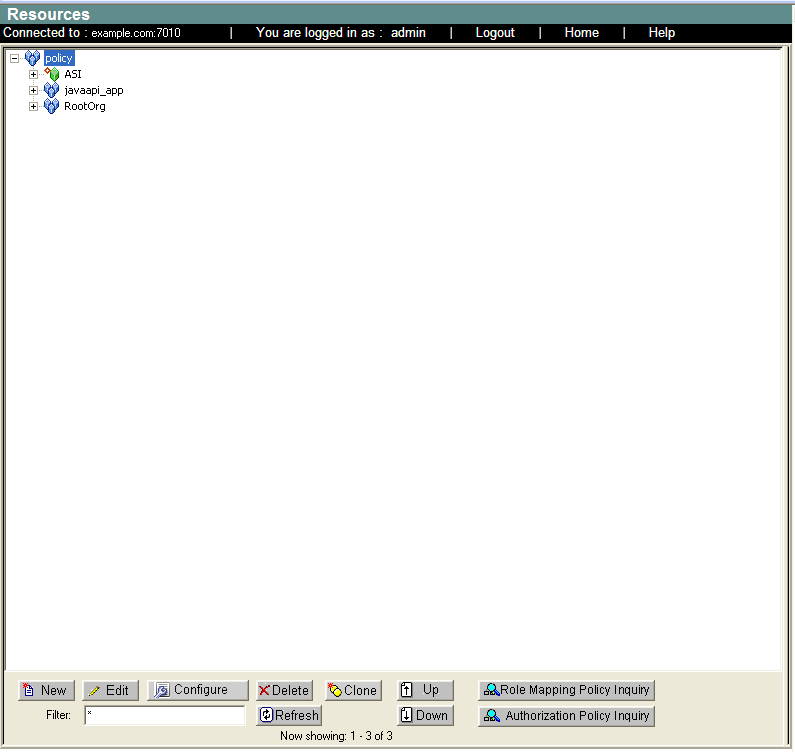
Task: Go to the Home link
Action: tap(582, 33)
